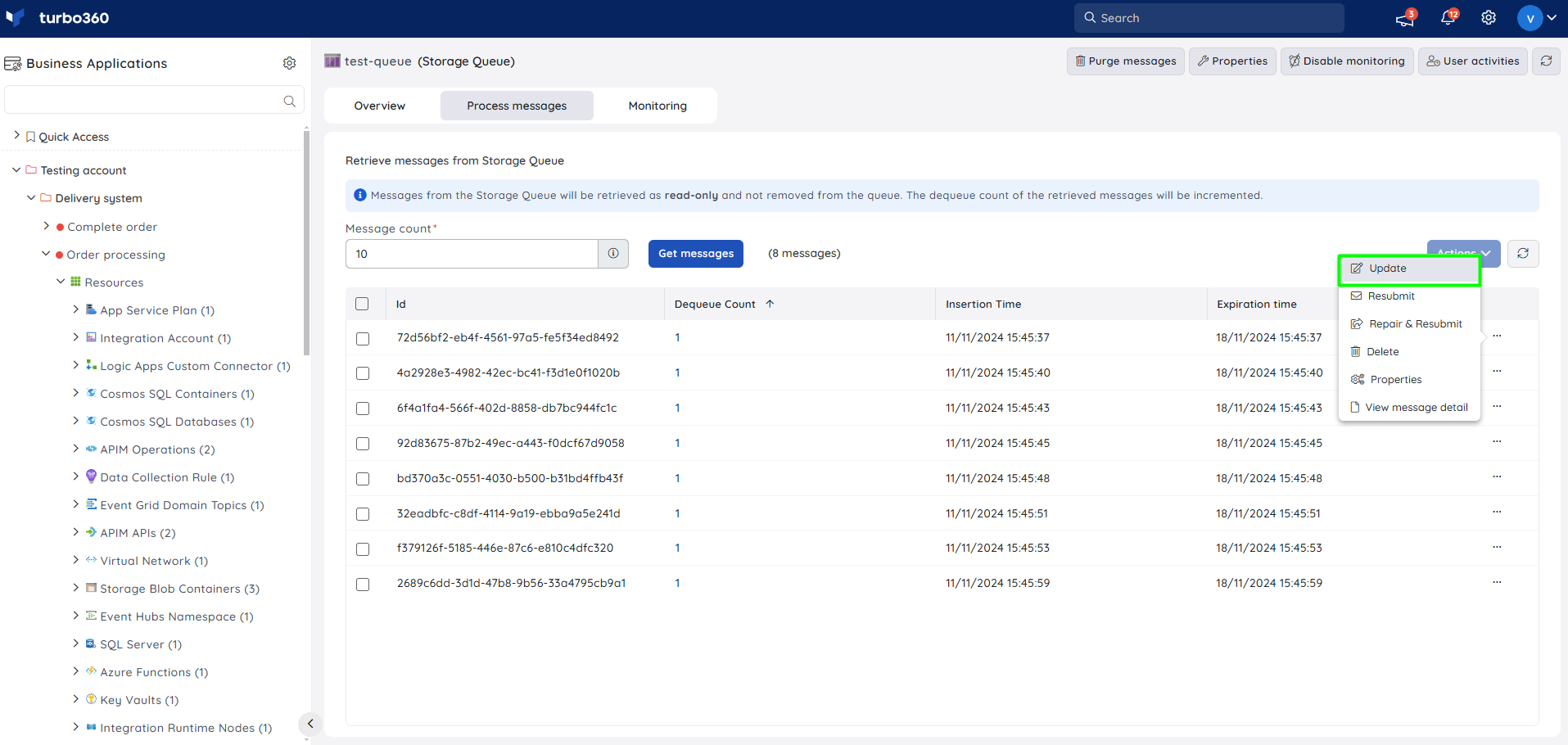
Task: Open queue Properties button in header
Action: click(1232, 61)
